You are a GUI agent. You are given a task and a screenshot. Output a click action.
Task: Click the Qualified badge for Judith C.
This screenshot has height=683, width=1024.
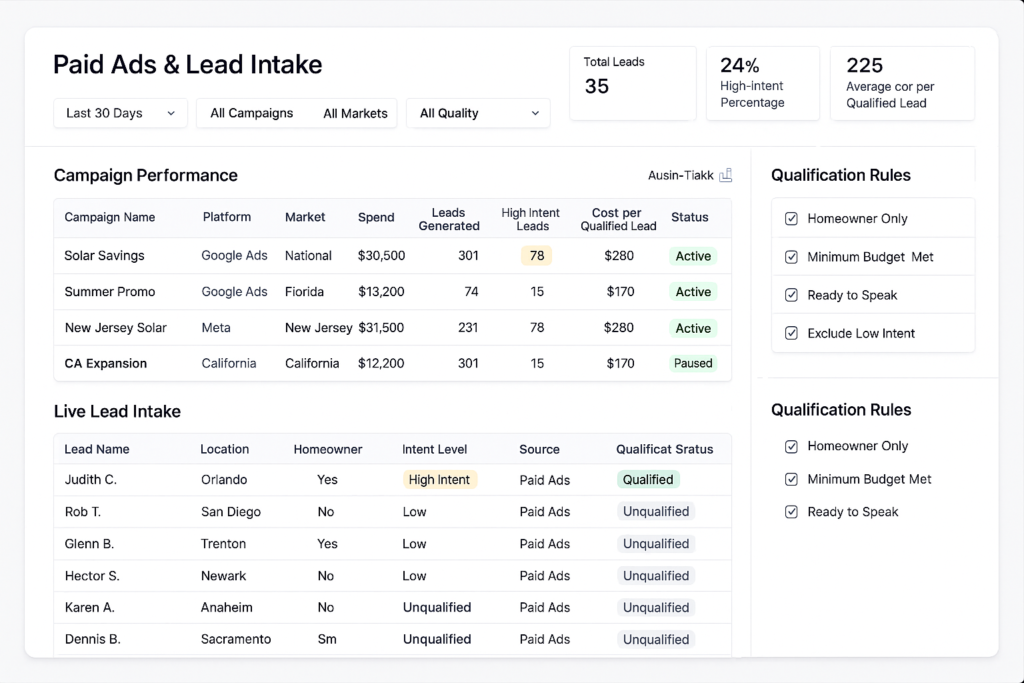[x=648, y=480]
